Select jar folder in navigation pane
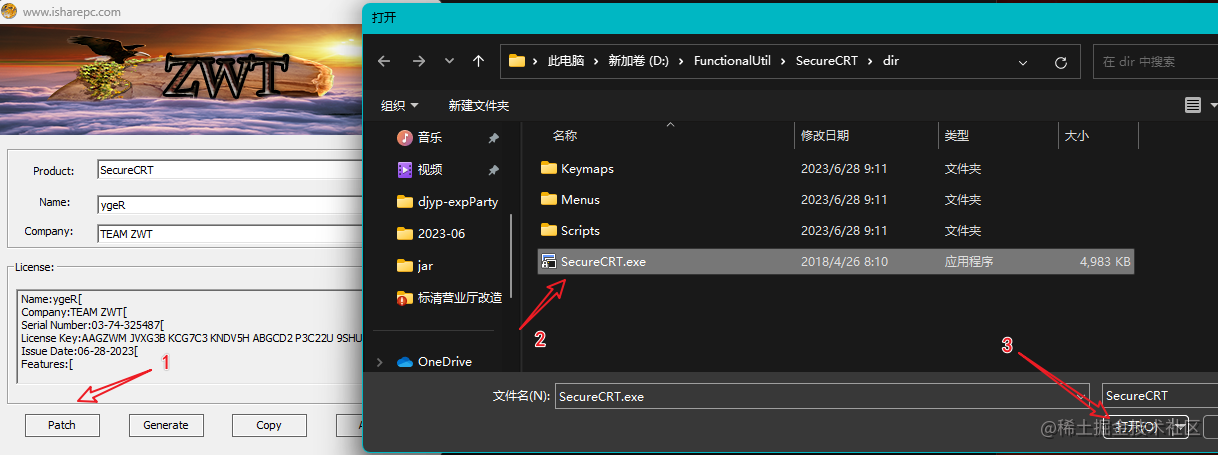1218x455 pixels. pyautogui.click(x=415, y=265)
